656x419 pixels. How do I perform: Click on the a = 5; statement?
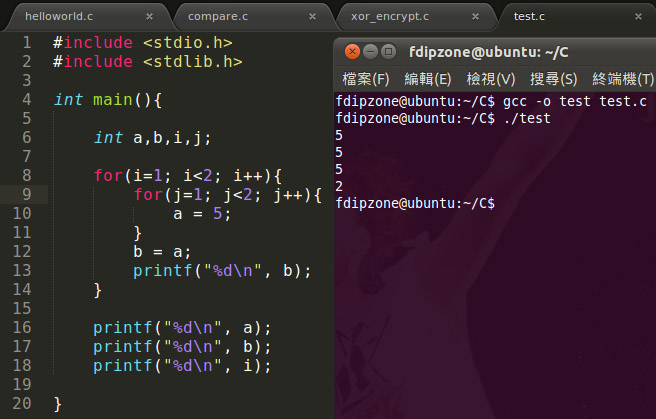point(202,214)
